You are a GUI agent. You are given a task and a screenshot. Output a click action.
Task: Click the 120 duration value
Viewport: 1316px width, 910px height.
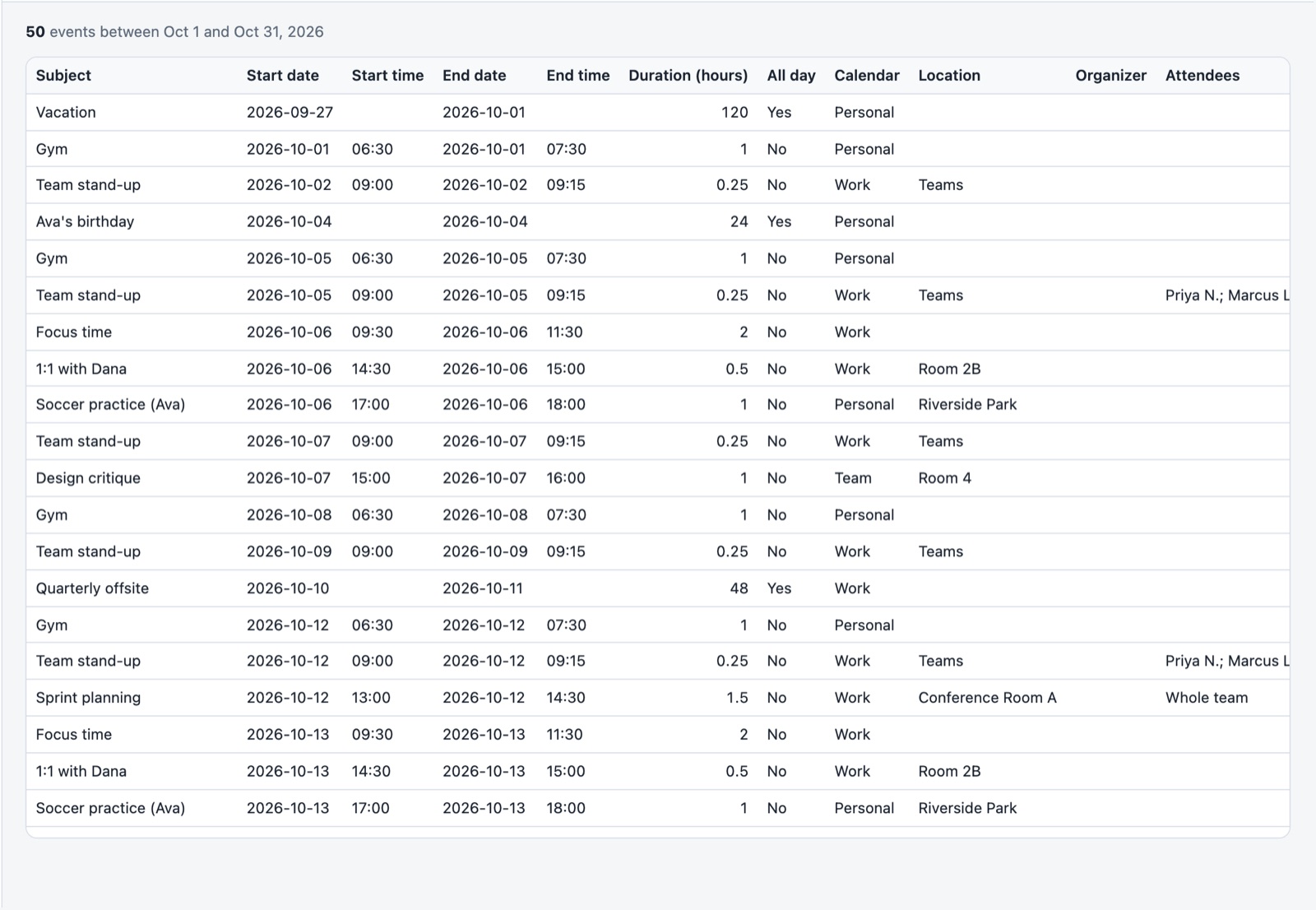click(734, 113)
